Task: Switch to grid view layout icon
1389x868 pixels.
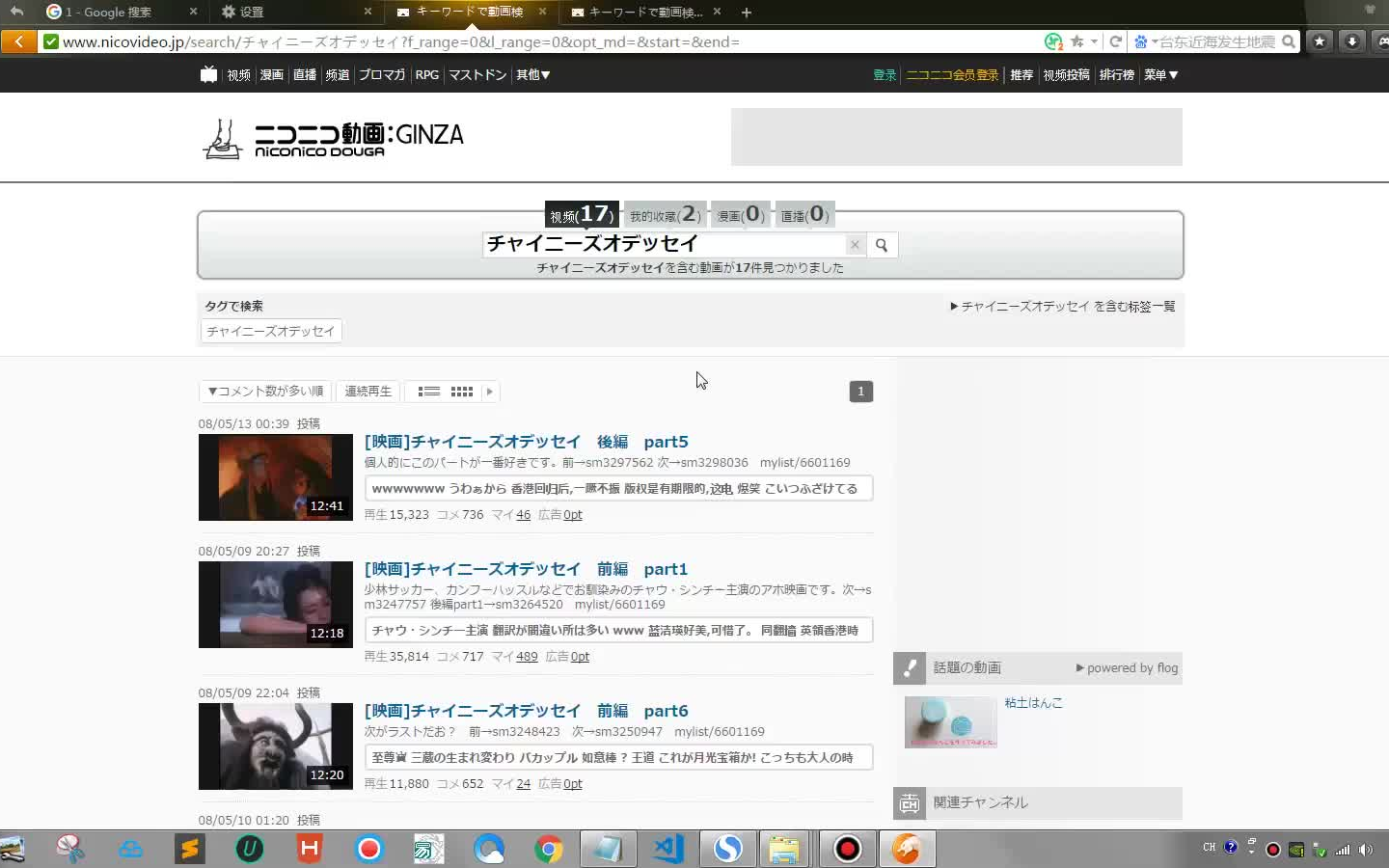Action: [462, 392]
